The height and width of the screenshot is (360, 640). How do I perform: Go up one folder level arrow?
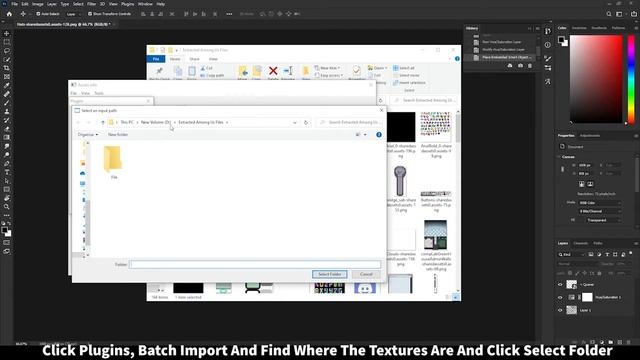[103, 122]
